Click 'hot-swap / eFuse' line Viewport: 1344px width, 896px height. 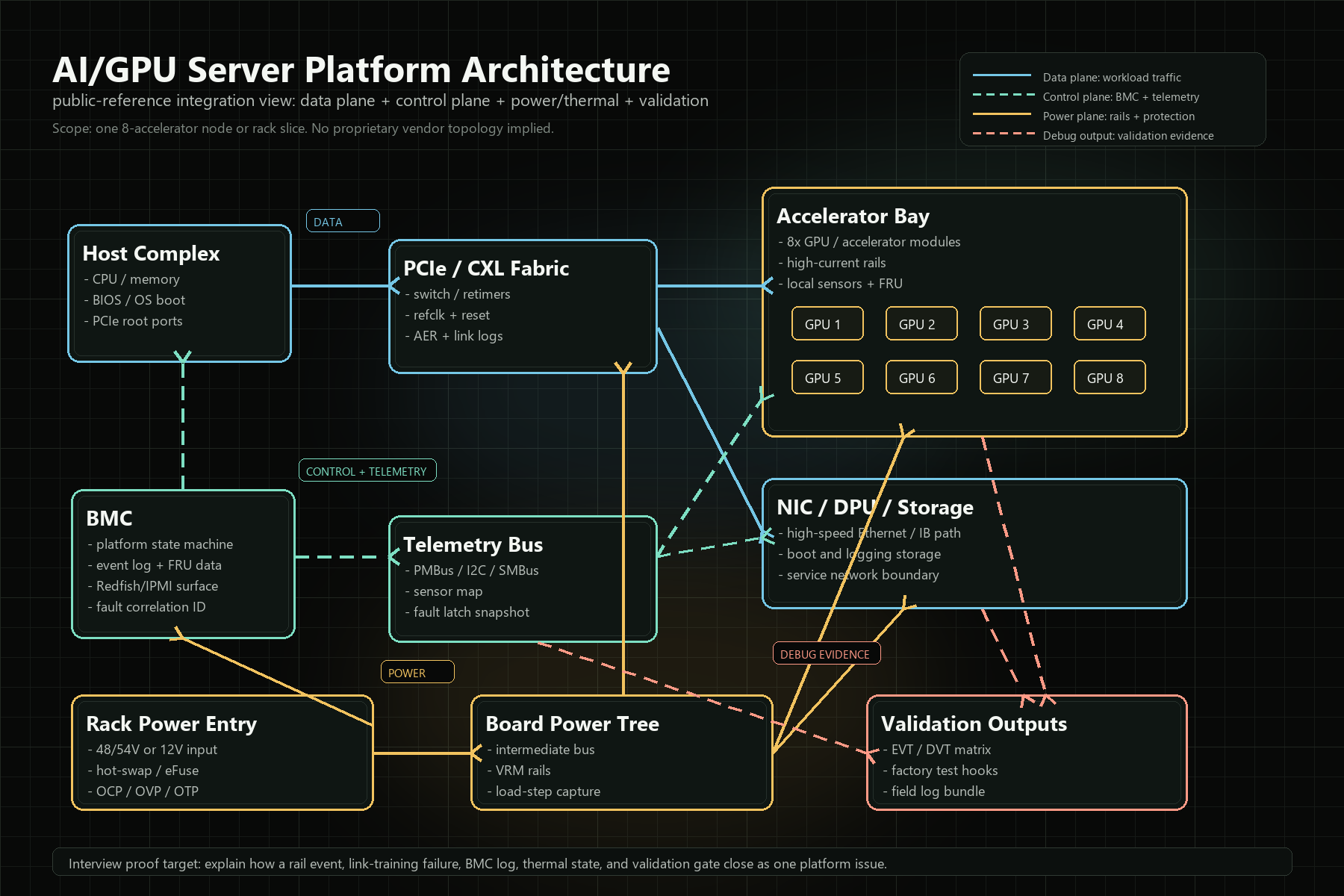(143, 771)
